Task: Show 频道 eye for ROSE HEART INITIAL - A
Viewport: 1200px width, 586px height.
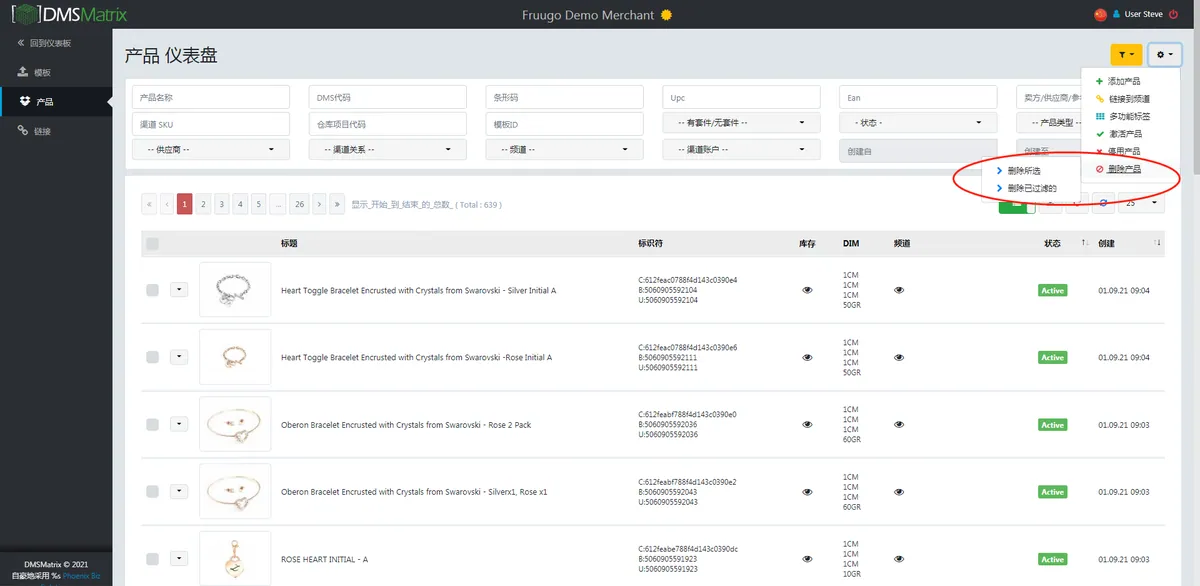Action: [899, 559]
